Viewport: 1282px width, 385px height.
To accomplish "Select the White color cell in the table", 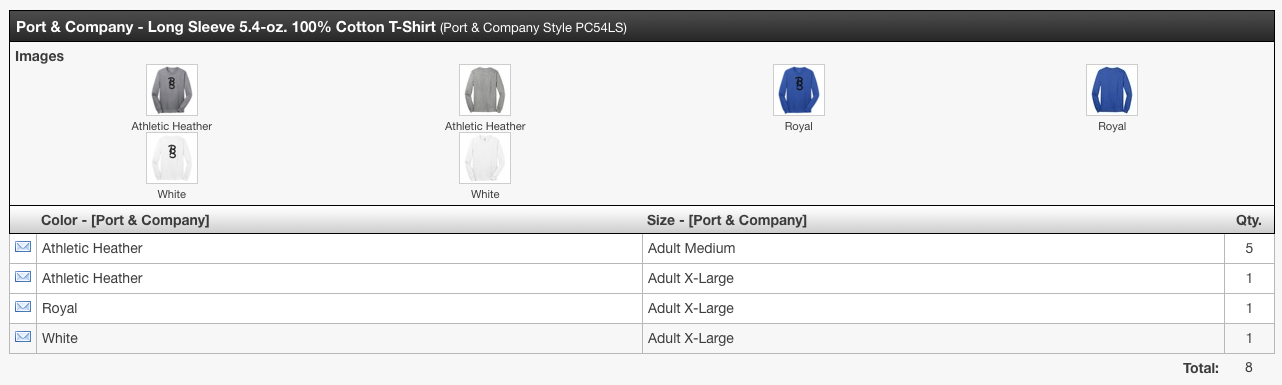I will [x=339, y=338].
